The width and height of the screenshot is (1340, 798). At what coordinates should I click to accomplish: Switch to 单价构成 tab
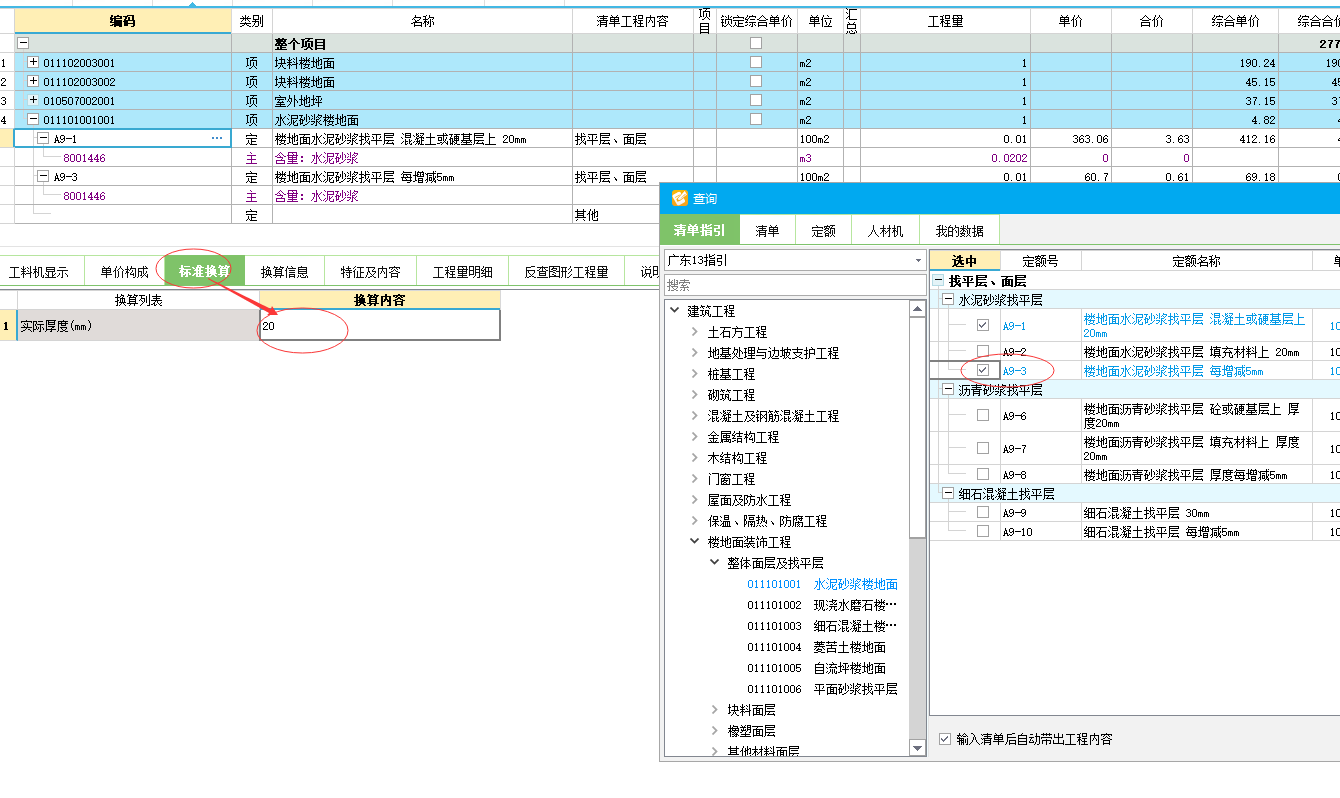(124, 272)
